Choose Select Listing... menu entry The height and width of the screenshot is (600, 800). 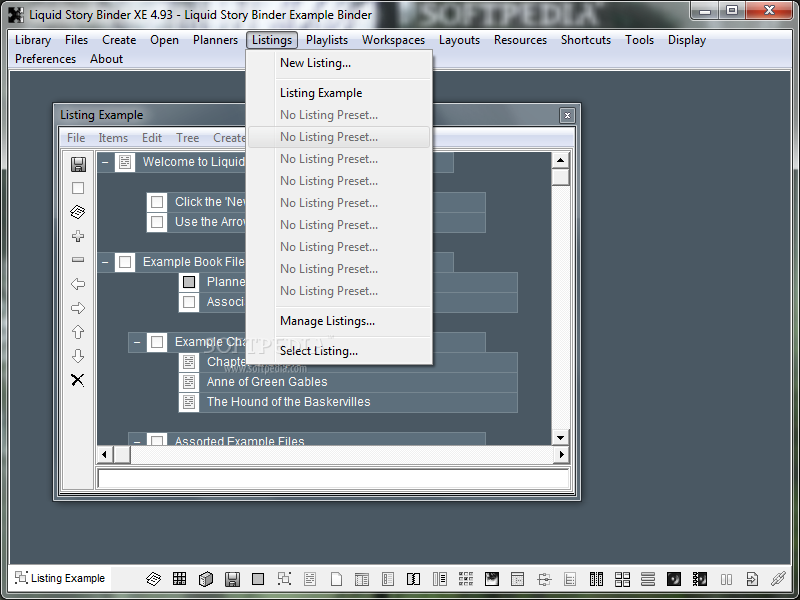click(x=339, y=351)
